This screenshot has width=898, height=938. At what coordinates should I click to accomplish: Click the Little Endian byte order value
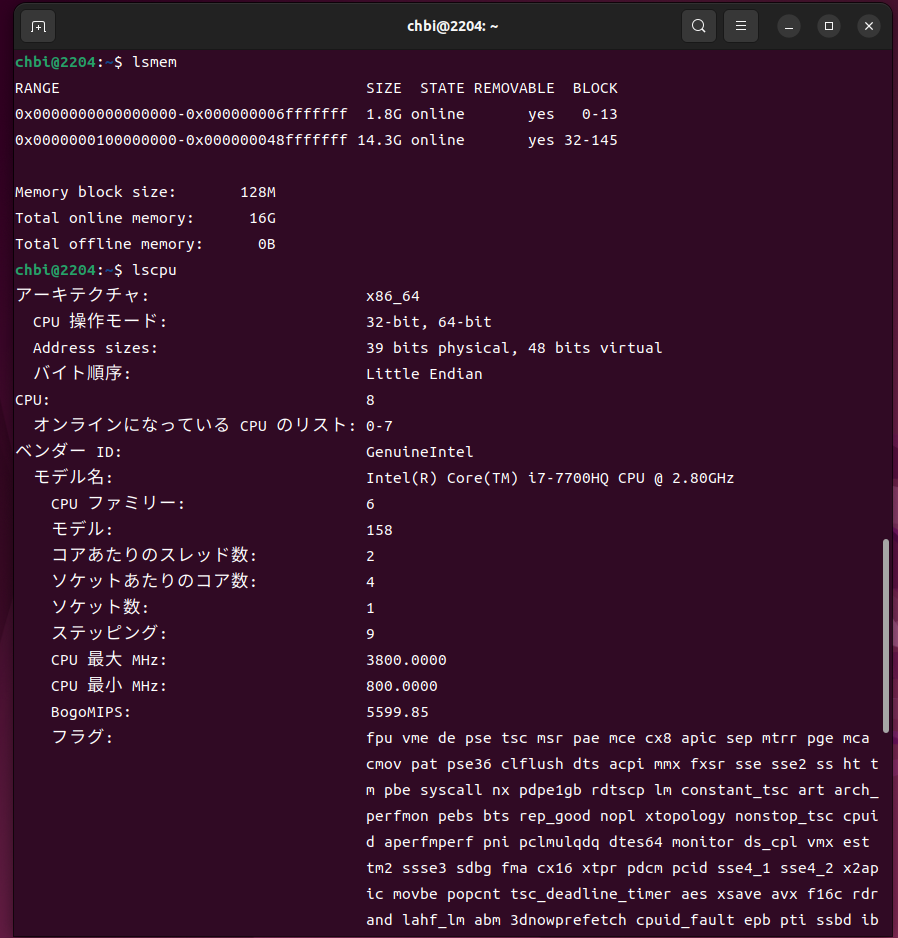[x=424, y=374]
